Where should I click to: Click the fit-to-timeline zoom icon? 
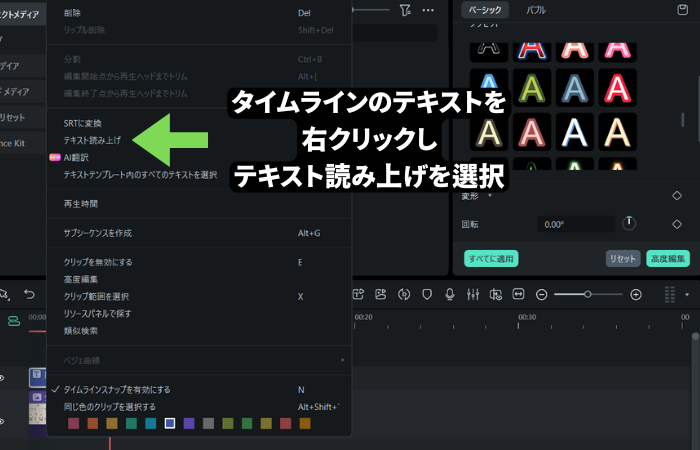coord(518,294)
